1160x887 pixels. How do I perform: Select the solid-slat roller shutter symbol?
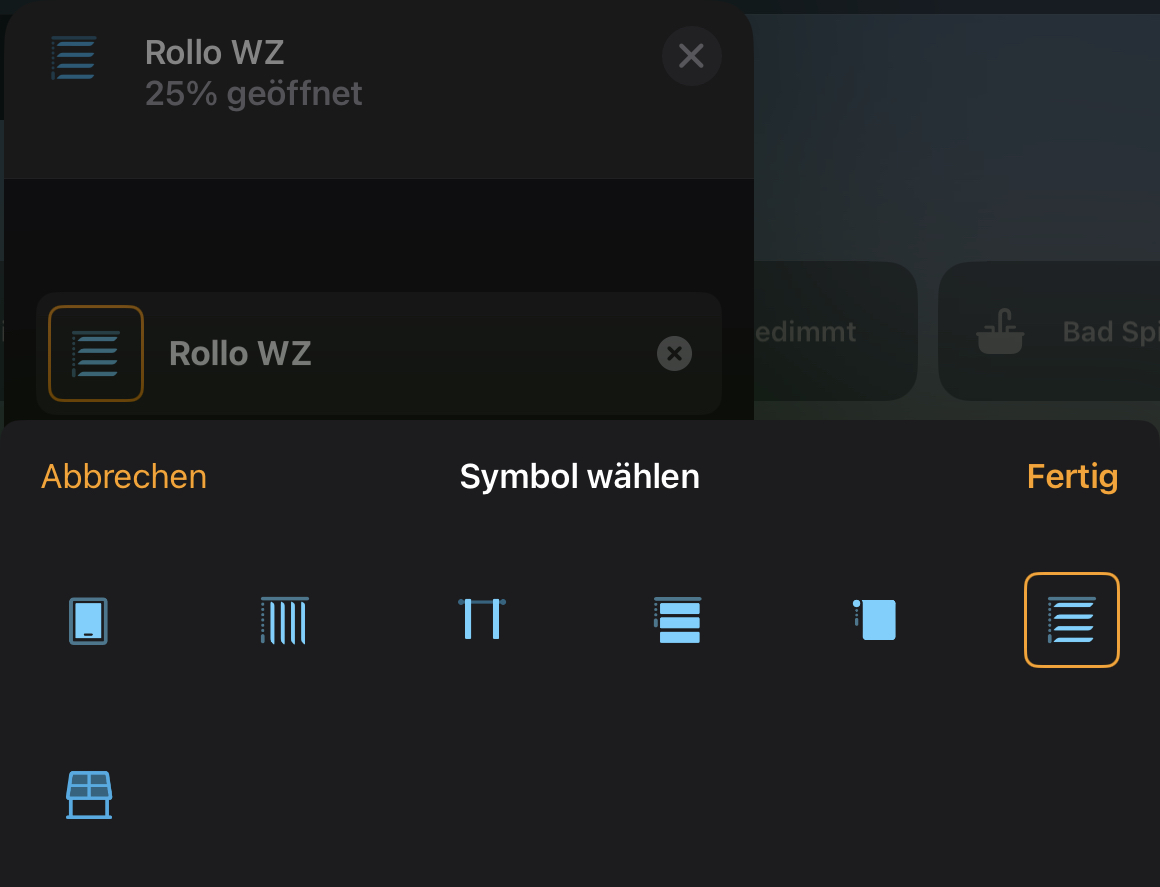point(678,620)
